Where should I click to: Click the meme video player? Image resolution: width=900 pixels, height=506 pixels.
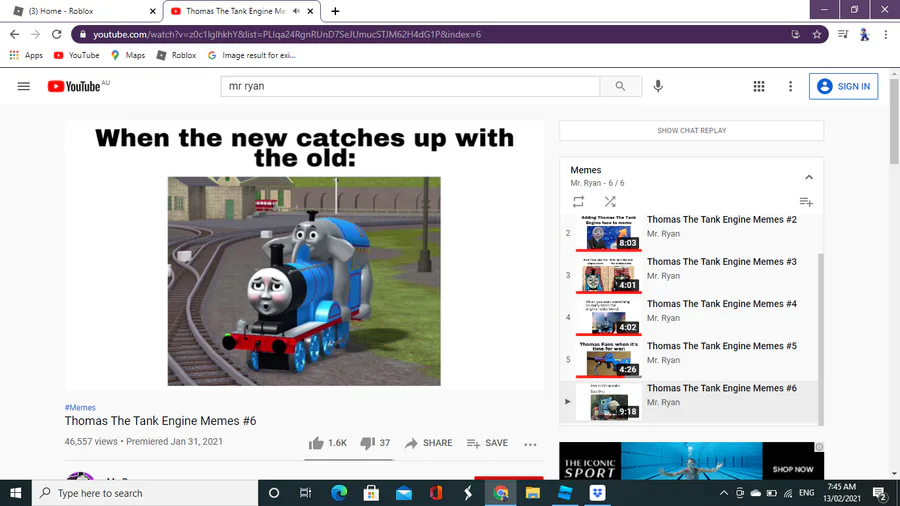coord(304,255)
